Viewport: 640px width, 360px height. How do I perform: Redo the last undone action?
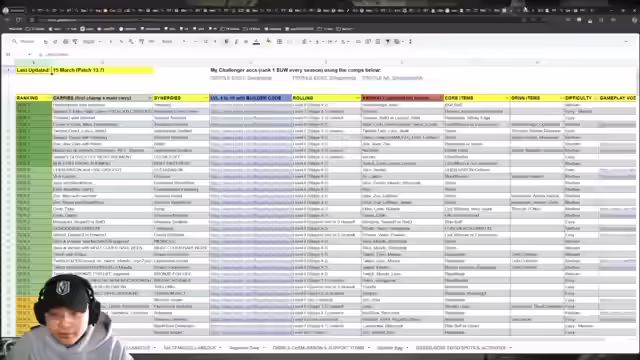click(x=55, y=42)
